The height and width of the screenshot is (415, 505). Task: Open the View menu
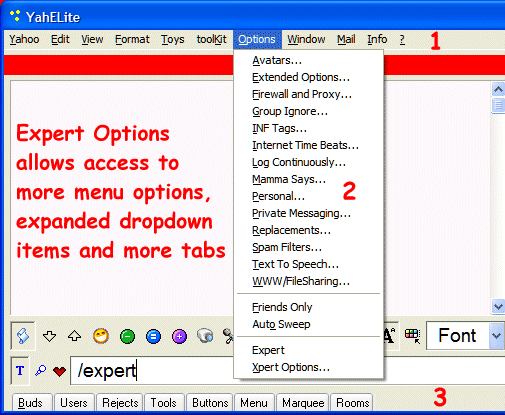click(x=92, y=39)
